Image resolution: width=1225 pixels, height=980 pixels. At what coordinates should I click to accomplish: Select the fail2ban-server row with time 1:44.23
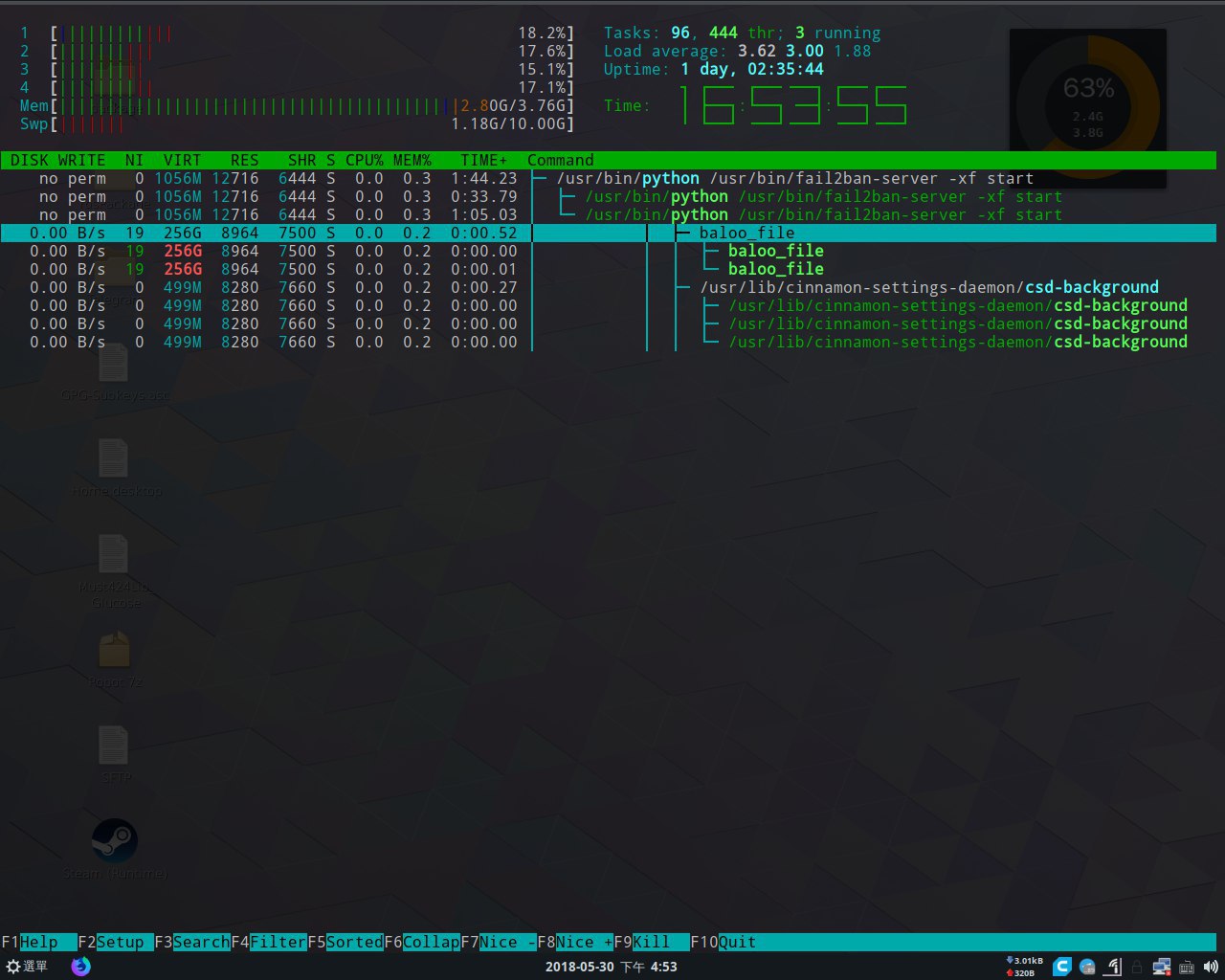[609, 178]
